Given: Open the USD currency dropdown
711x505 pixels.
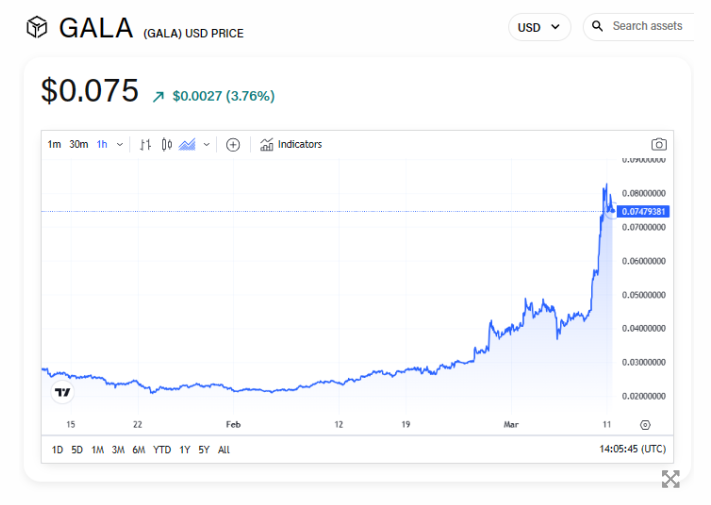Looking at the screenshot, I should [x=539, y=27].
